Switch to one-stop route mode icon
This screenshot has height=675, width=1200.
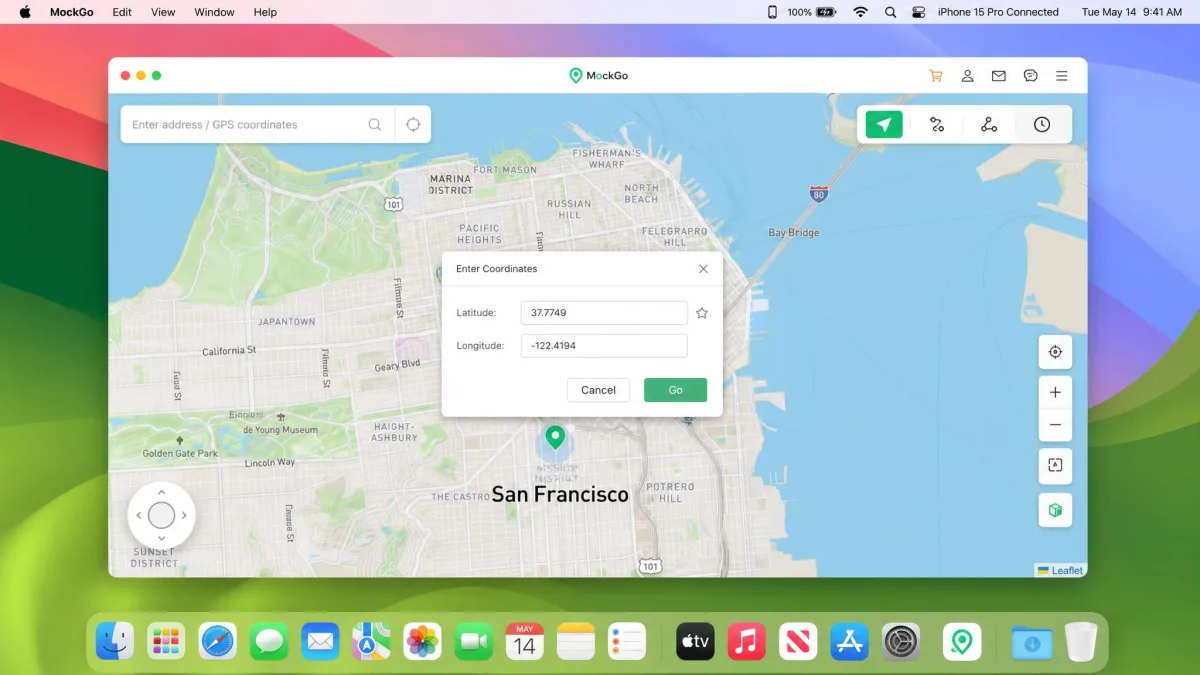937,125
